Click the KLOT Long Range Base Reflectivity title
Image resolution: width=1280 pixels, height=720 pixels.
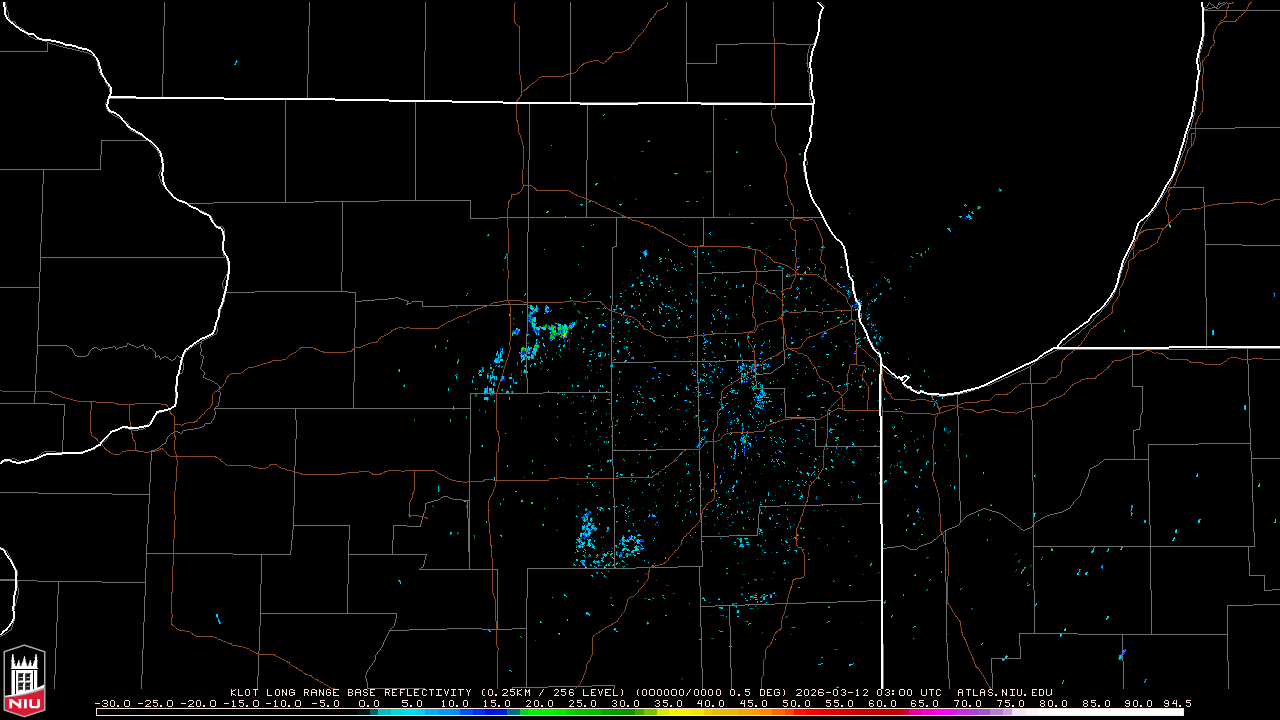[352, 692]
